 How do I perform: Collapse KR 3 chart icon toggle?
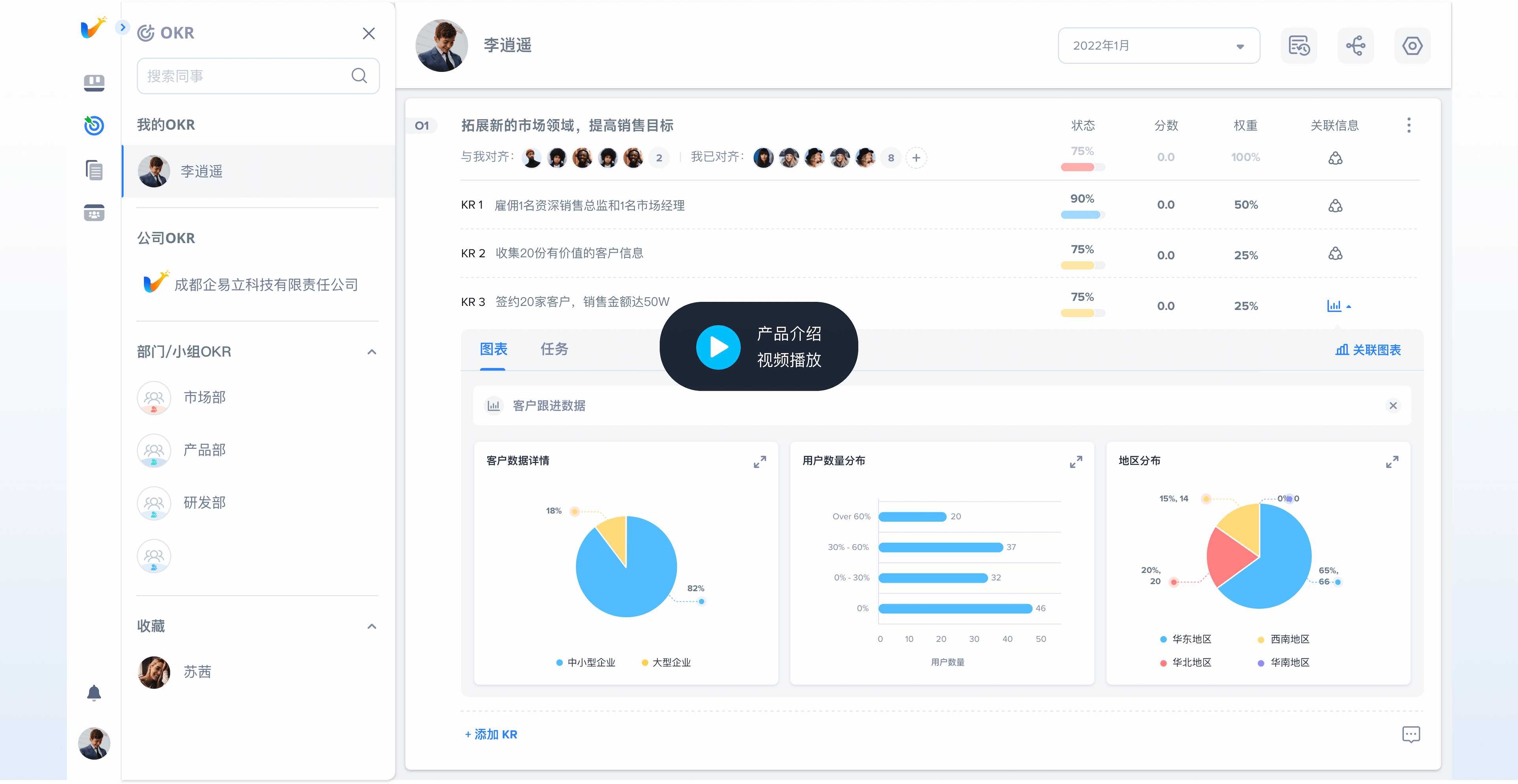point(1339,306)
